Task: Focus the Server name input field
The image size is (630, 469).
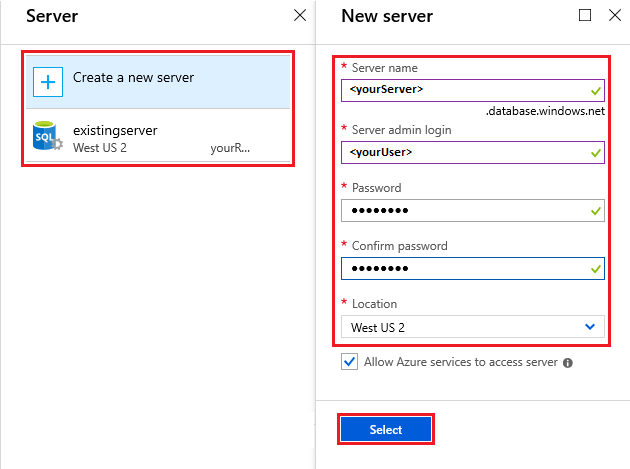Action: click(x=472, y=90)
